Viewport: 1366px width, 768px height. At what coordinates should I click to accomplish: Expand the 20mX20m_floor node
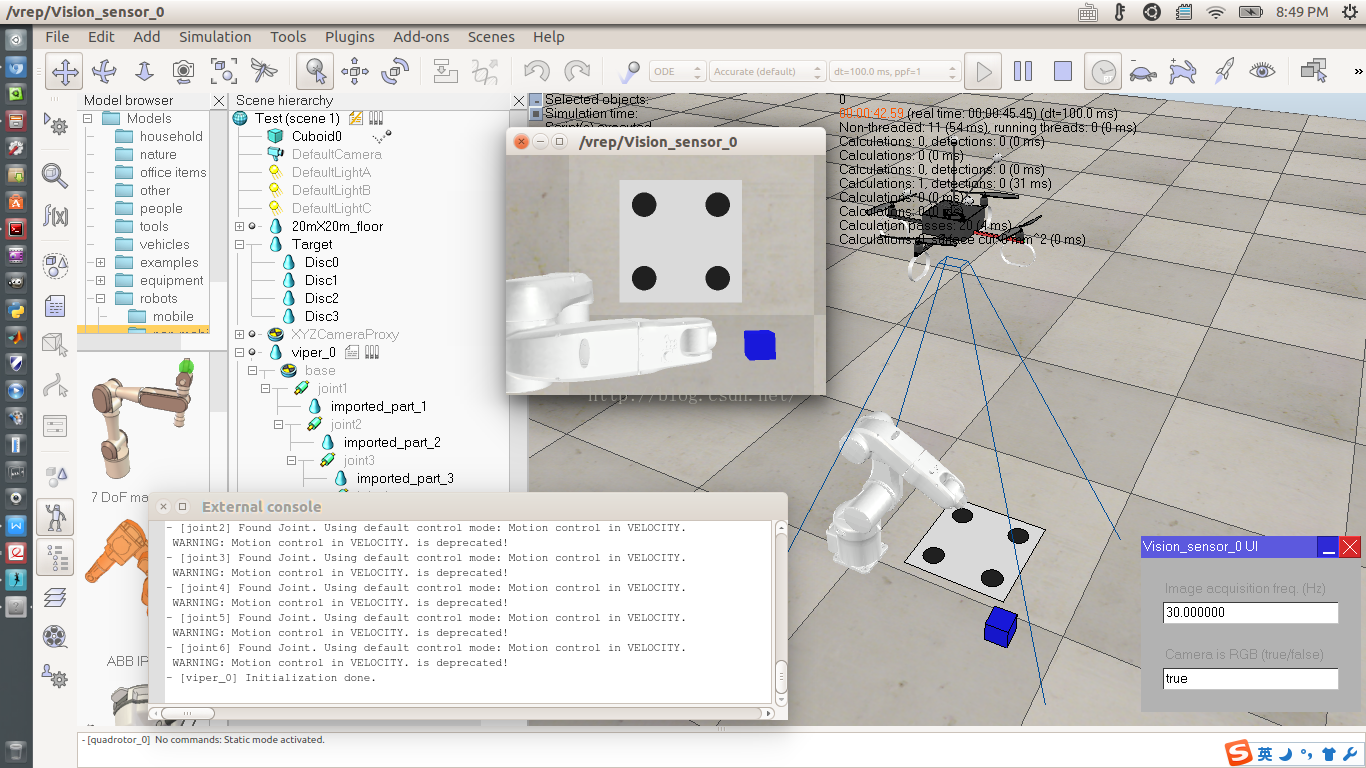240,226
